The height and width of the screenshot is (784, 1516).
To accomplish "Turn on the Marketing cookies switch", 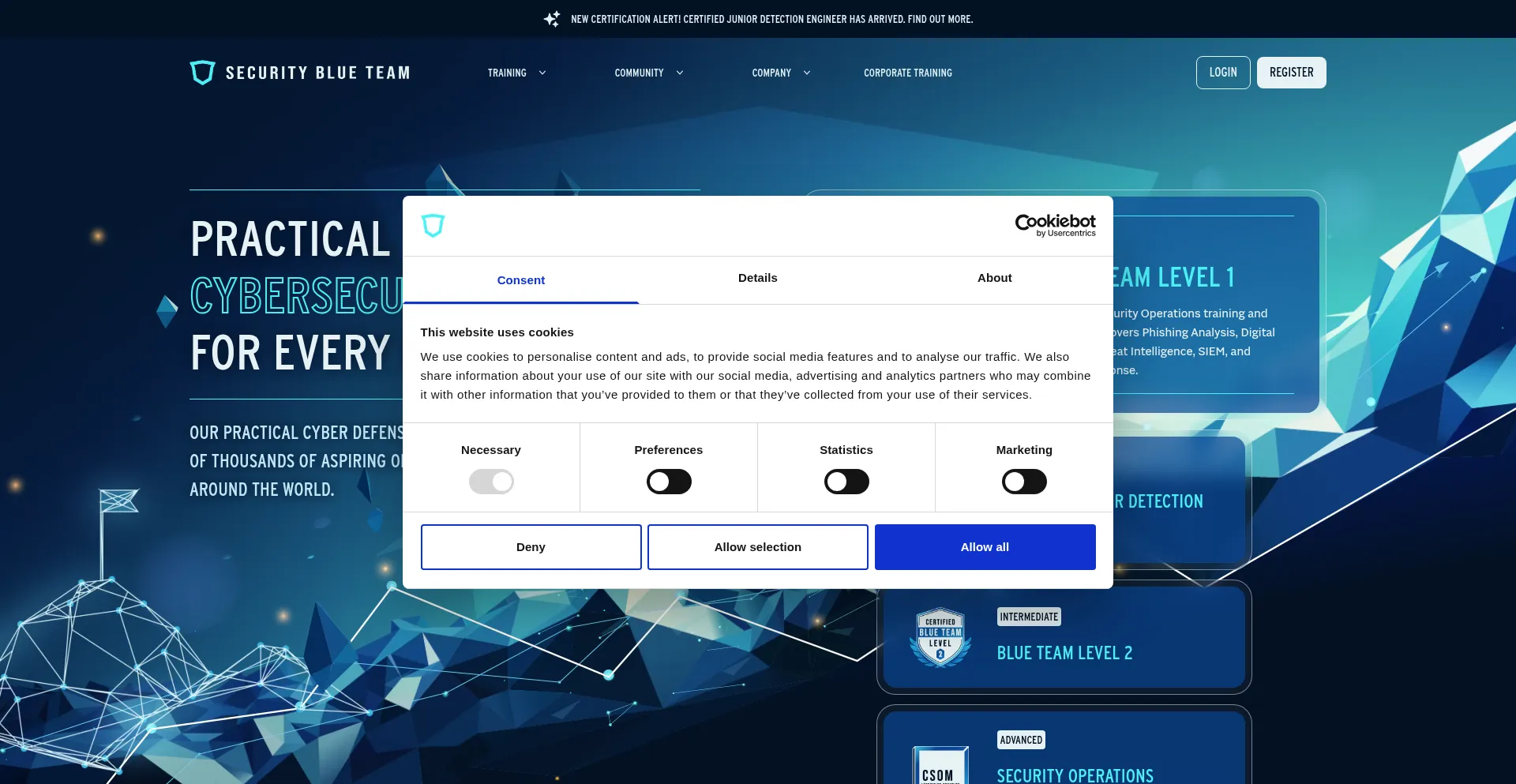I will tap(1024, 482).
